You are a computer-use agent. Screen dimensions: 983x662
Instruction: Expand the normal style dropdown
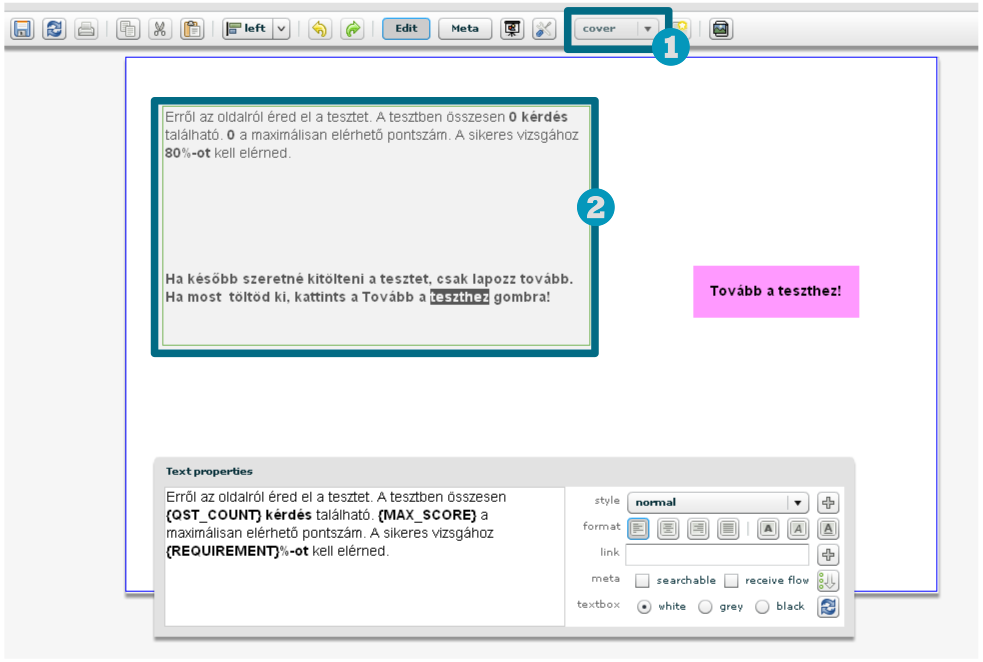pyautogui.click(x=797, y=503)
